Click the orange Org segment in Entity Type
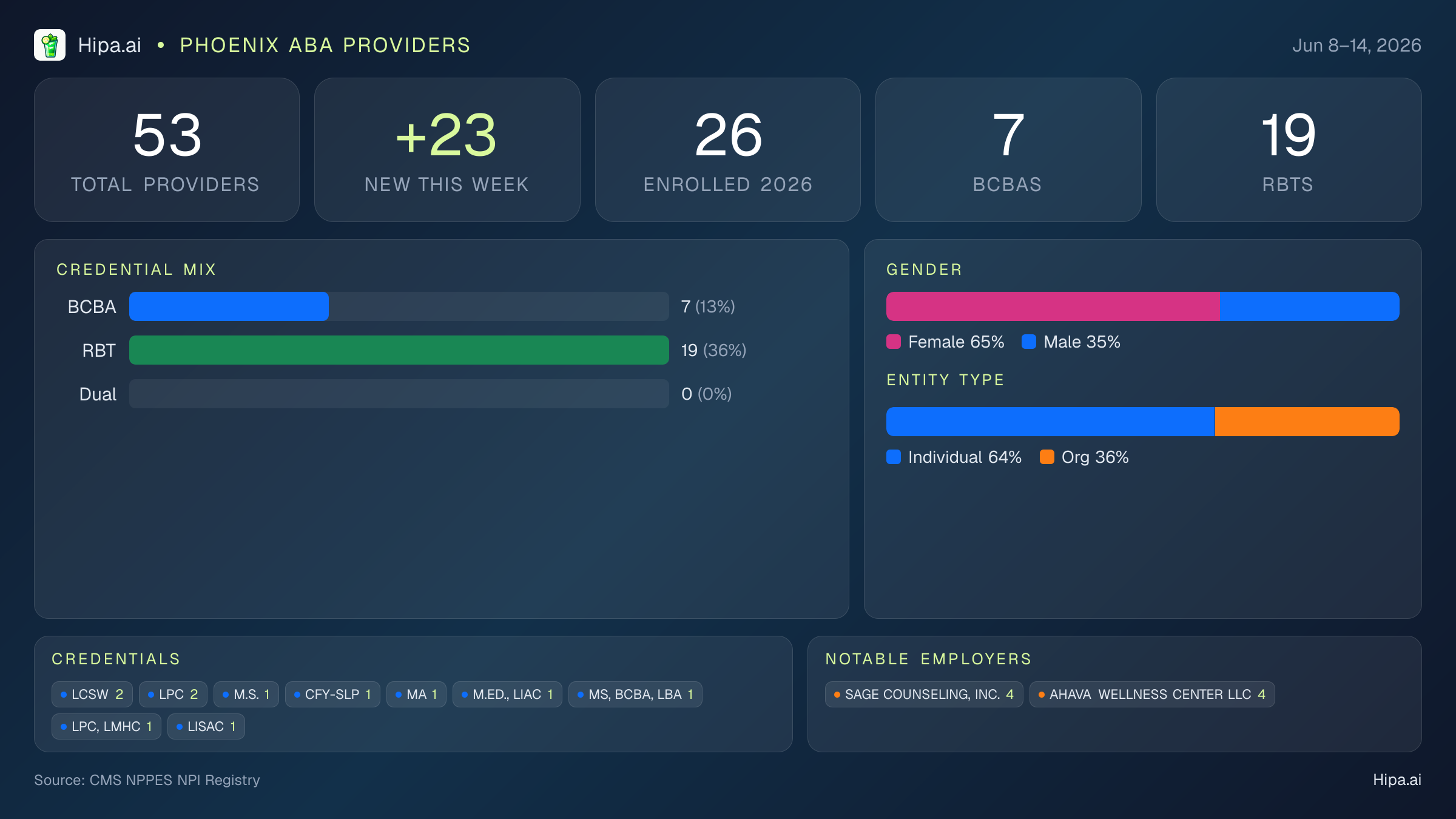 click(1307, 422)
